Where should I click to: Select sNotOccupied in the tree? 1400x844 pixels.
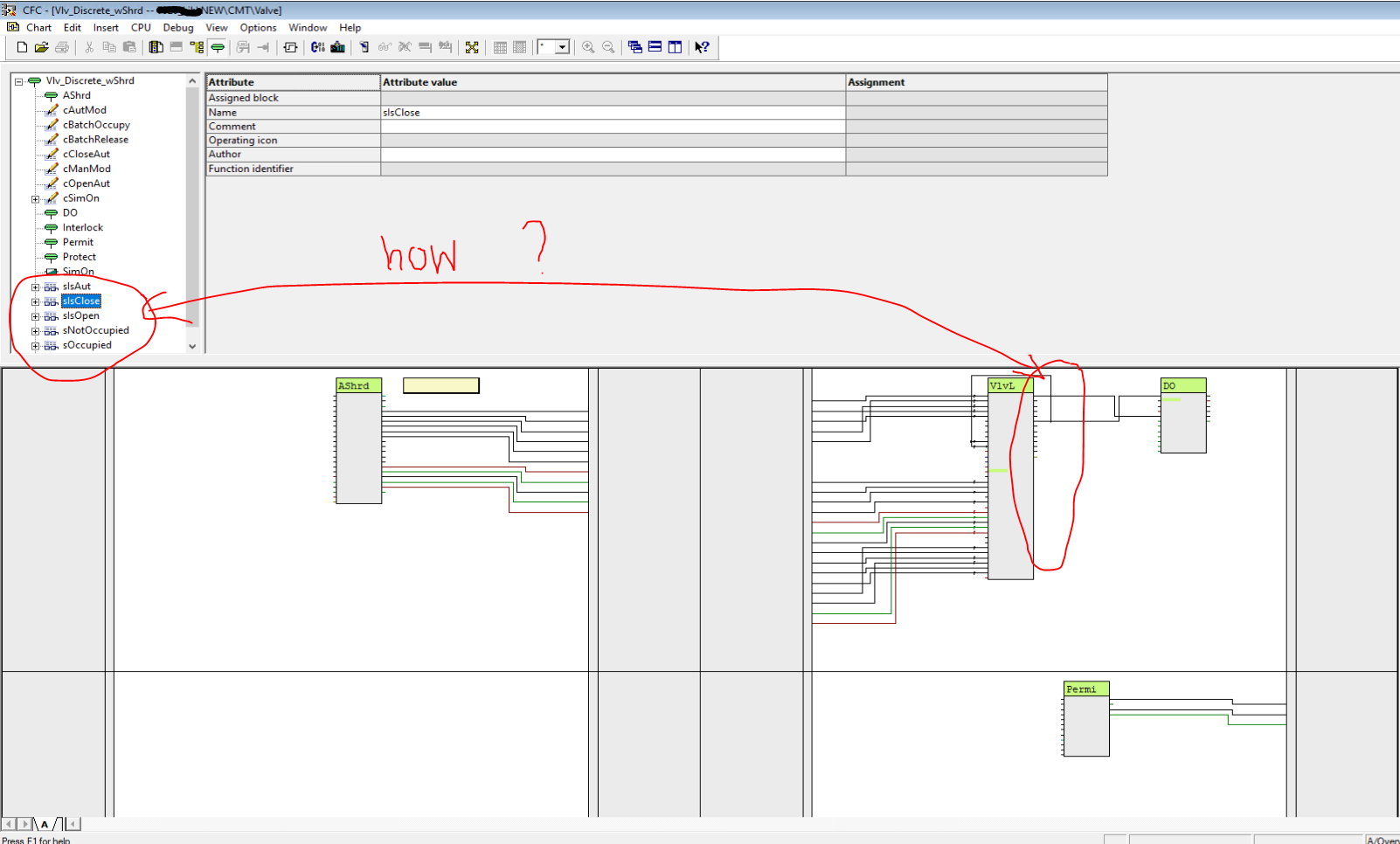(x=96, y=330)
